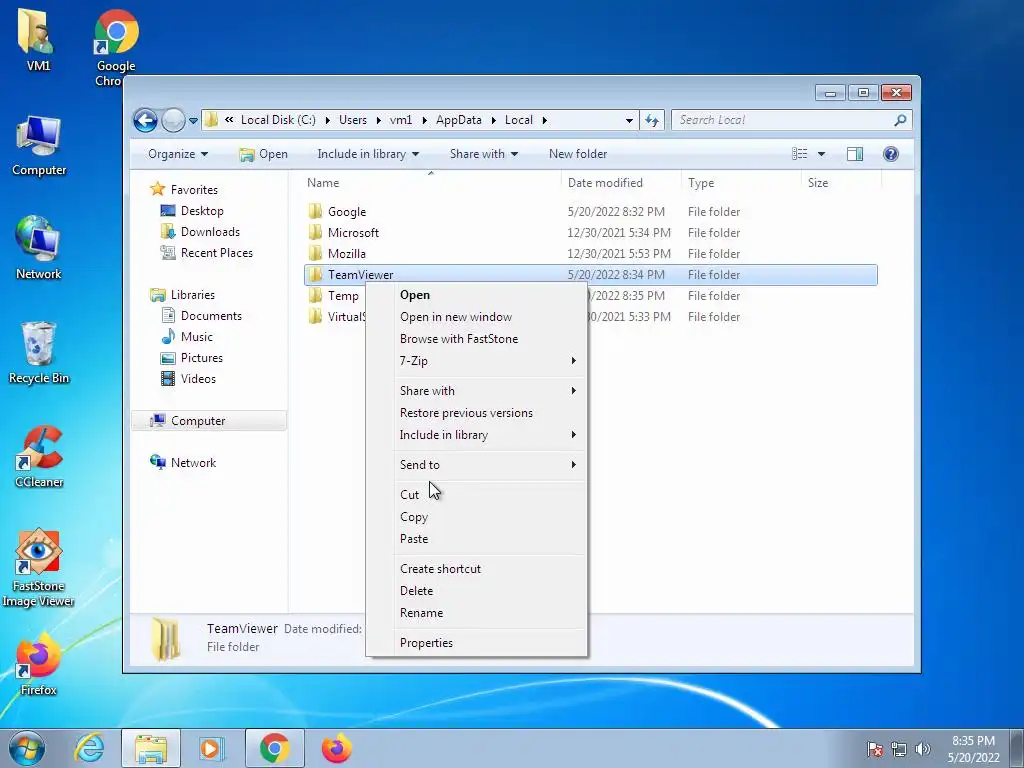Click the Open toolbar button

pos(263,154)
